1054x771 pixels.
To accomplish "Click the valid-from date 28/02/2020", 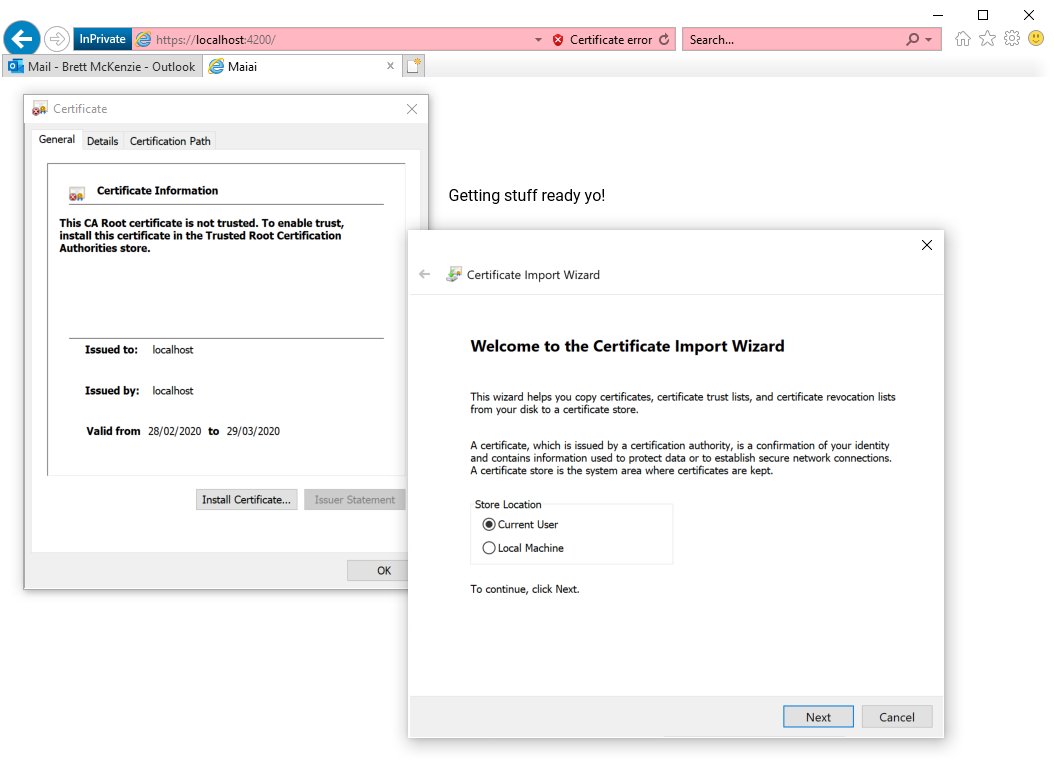I will [x=174, y=431].
